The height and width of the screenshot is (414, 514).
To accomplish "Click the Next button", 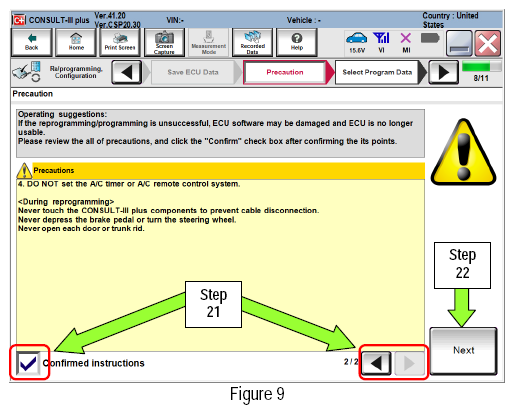I will [x=463, y=351].
